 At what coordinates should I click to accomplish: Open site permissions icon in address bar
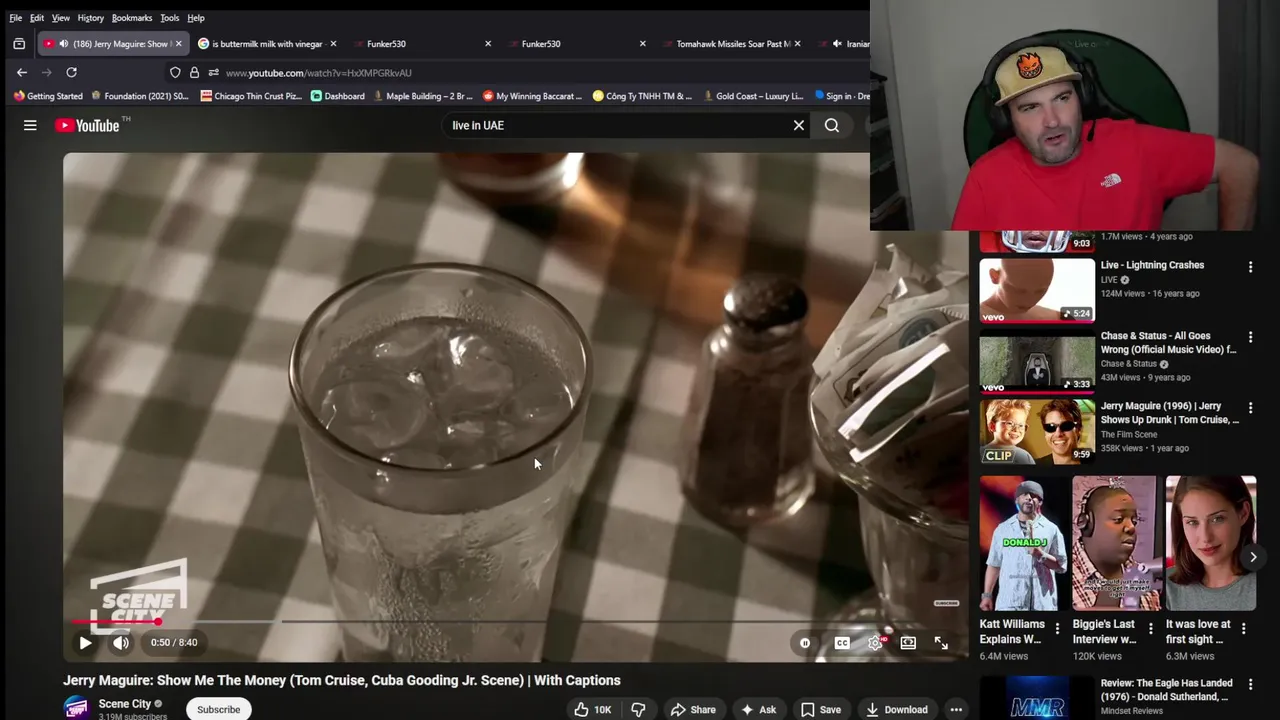pyautogui.click(x=213, y=72)
